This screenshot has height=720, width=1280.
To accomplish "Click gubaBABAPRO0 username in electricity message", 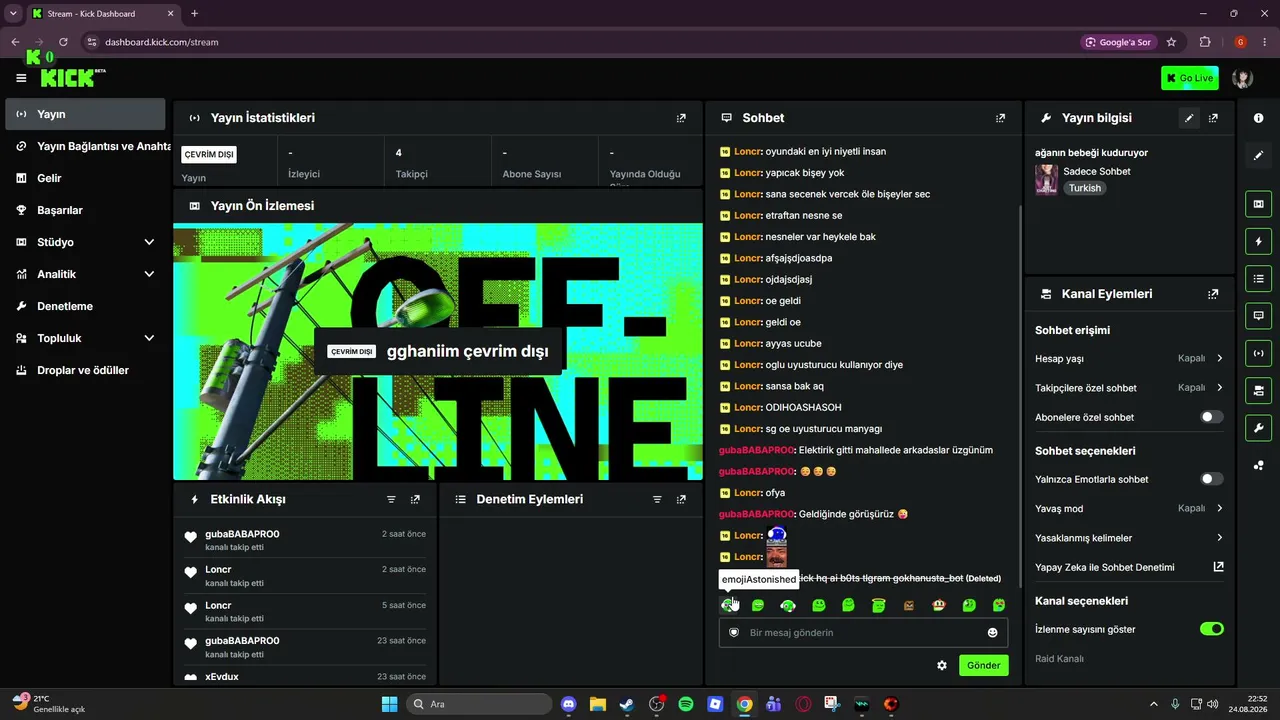I will [x=756, y=450].
